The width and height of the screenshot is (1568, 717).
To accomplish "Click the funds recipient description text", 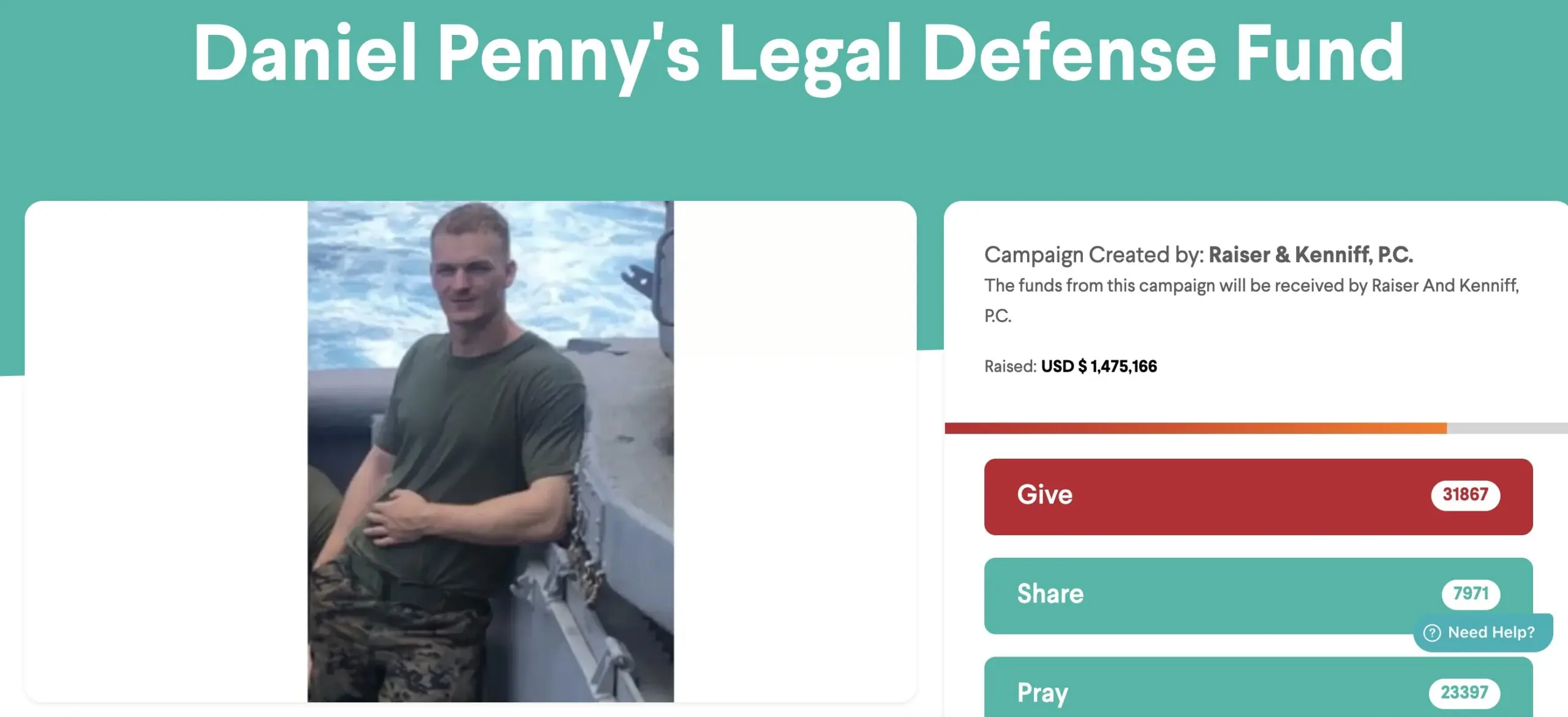I will 1252,301.
